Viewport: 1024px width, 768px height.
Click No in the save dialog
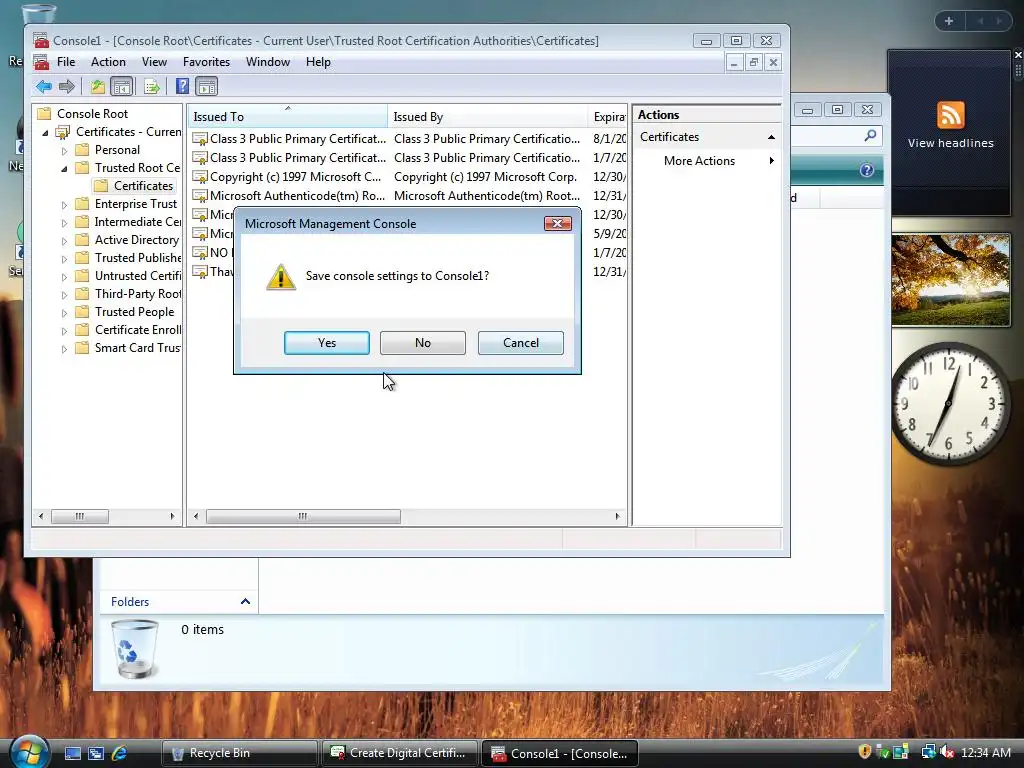click(423, 343)
